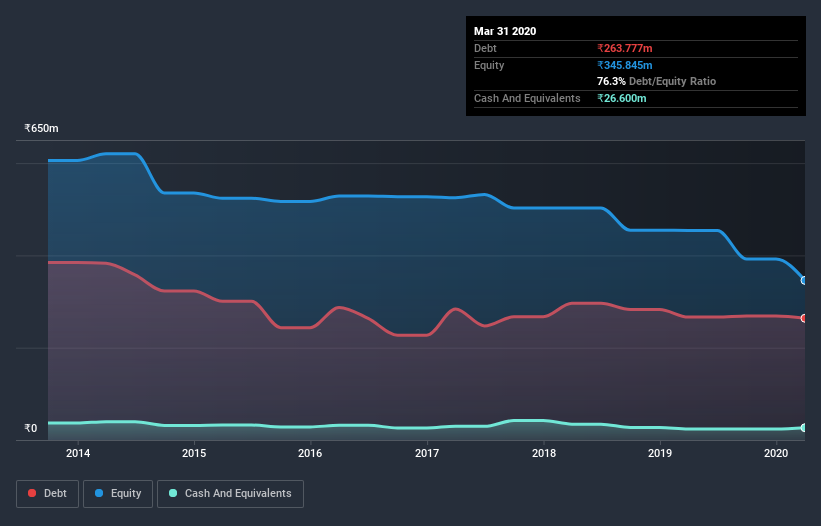
Task: Click the teal Cash end-point marker
Action: coord(804,428)
